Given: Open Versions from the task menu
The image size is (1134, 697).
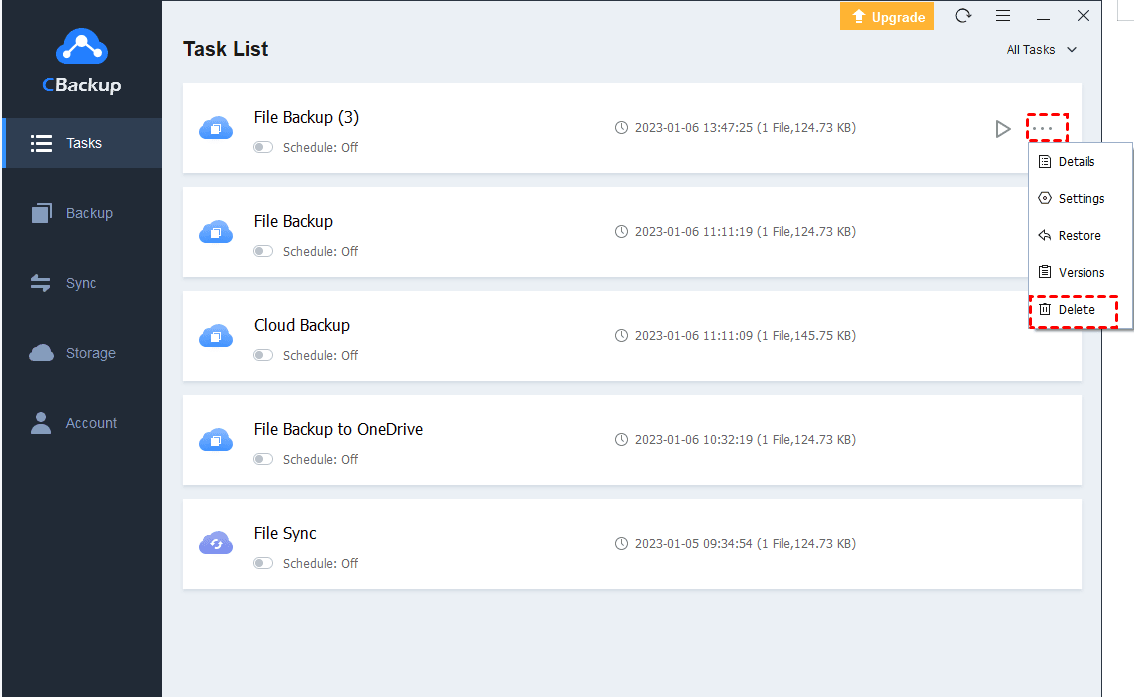Looking at the screenshot, I should (1080, 273).
